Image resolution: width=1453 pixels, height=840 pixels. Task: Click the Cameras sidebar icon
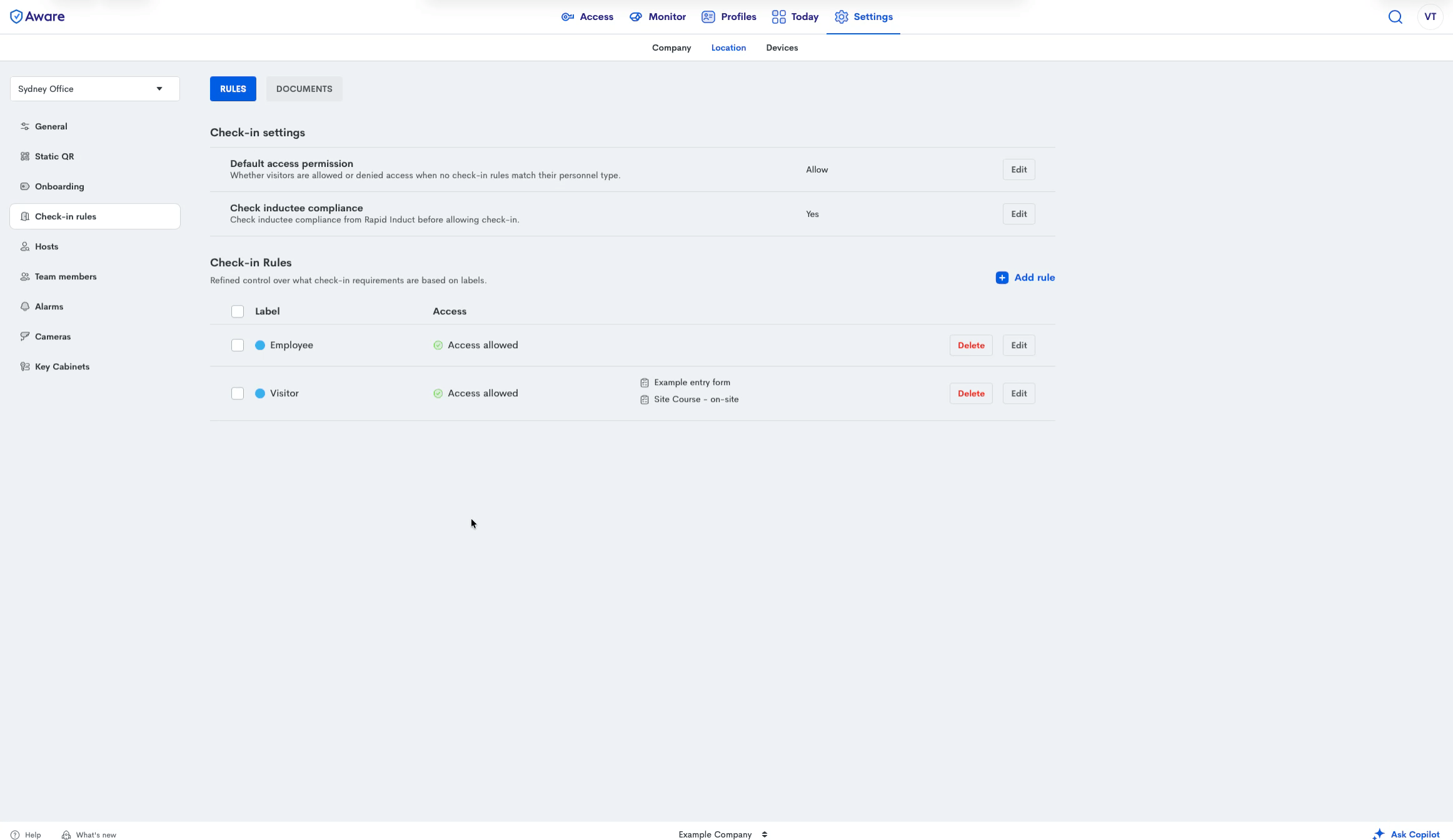click(x=25, y=336)
